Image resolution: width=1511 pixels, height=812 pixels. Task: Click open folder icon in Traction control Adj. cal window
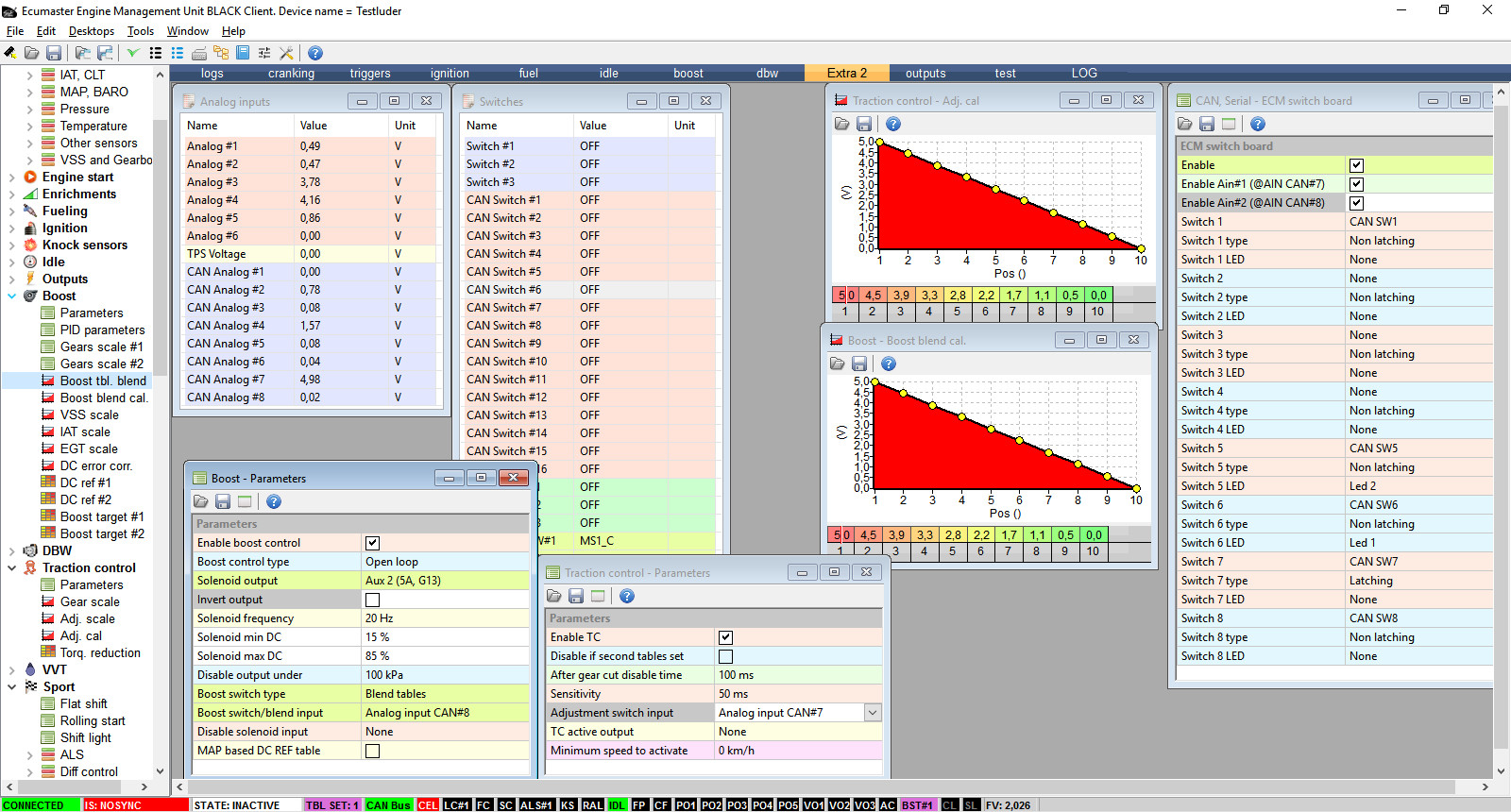pyautogui.click(x=841, y=124)
